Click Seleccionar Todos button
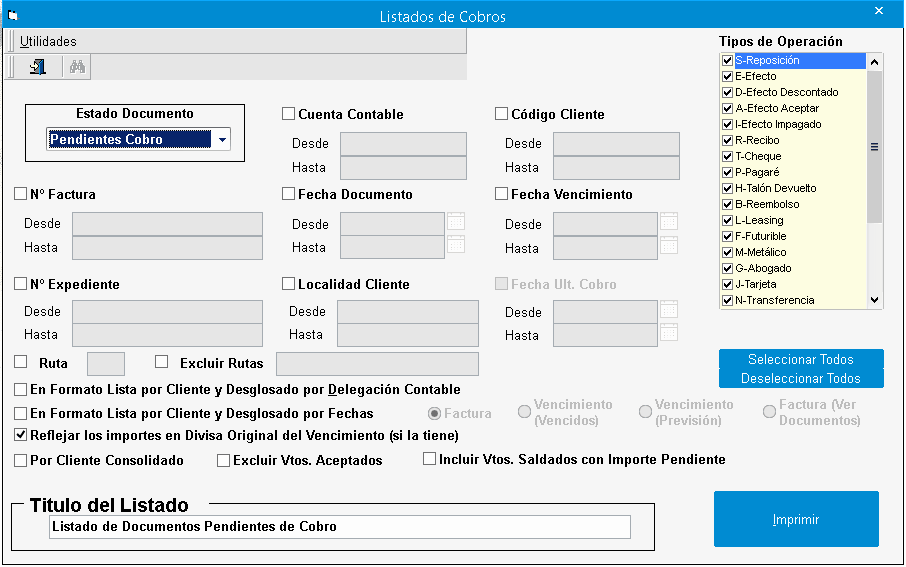The image size is (906, 567). click(801, 359)
